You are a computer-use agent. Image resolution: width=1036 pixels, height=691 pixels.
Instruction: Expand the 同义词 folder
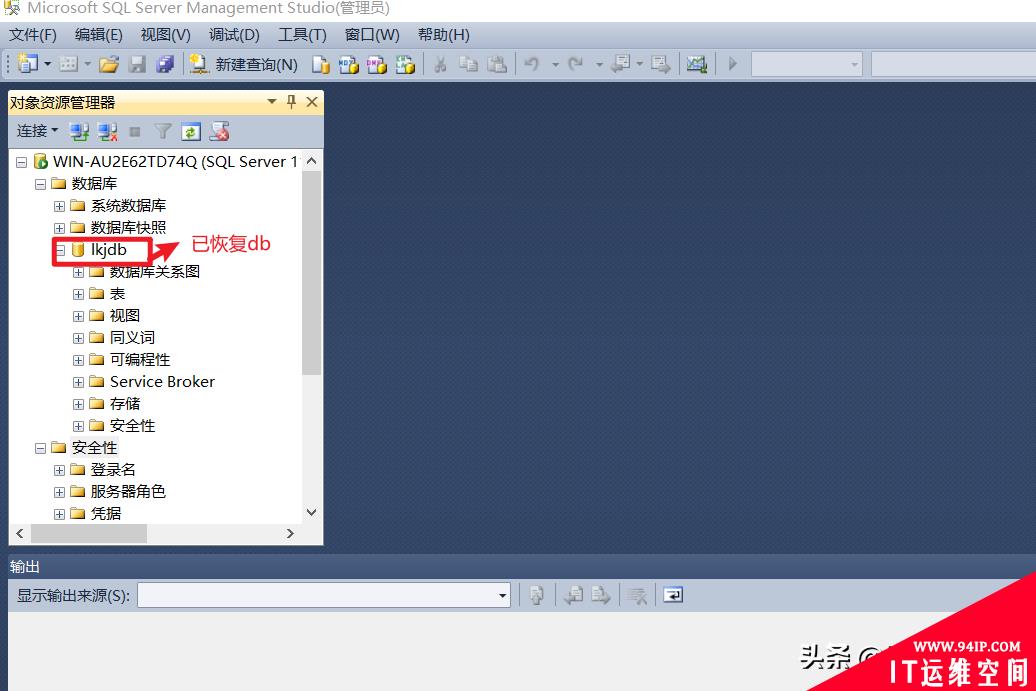79,338
